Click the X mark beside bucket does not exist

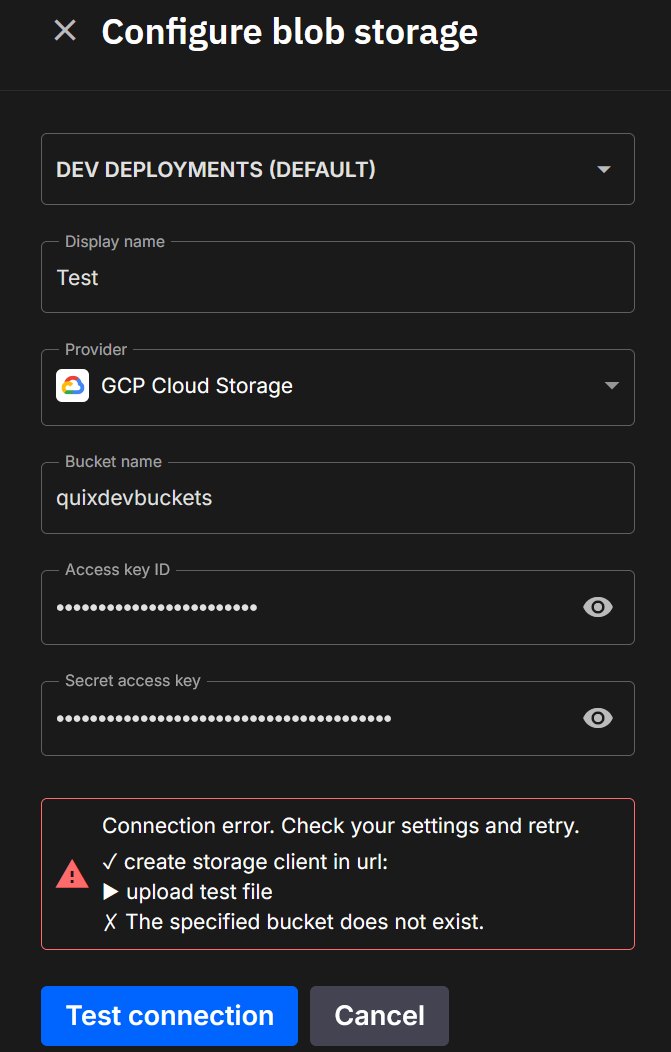click(x=110, y=922)
